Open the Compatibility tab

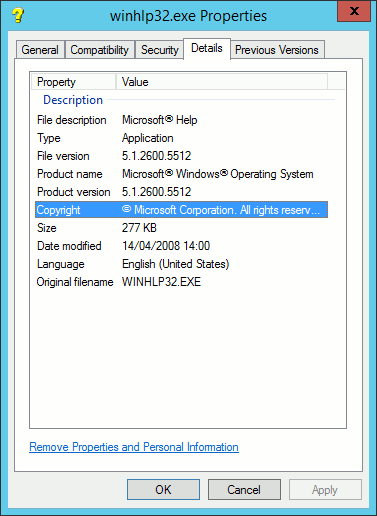(x=100, y=50)
